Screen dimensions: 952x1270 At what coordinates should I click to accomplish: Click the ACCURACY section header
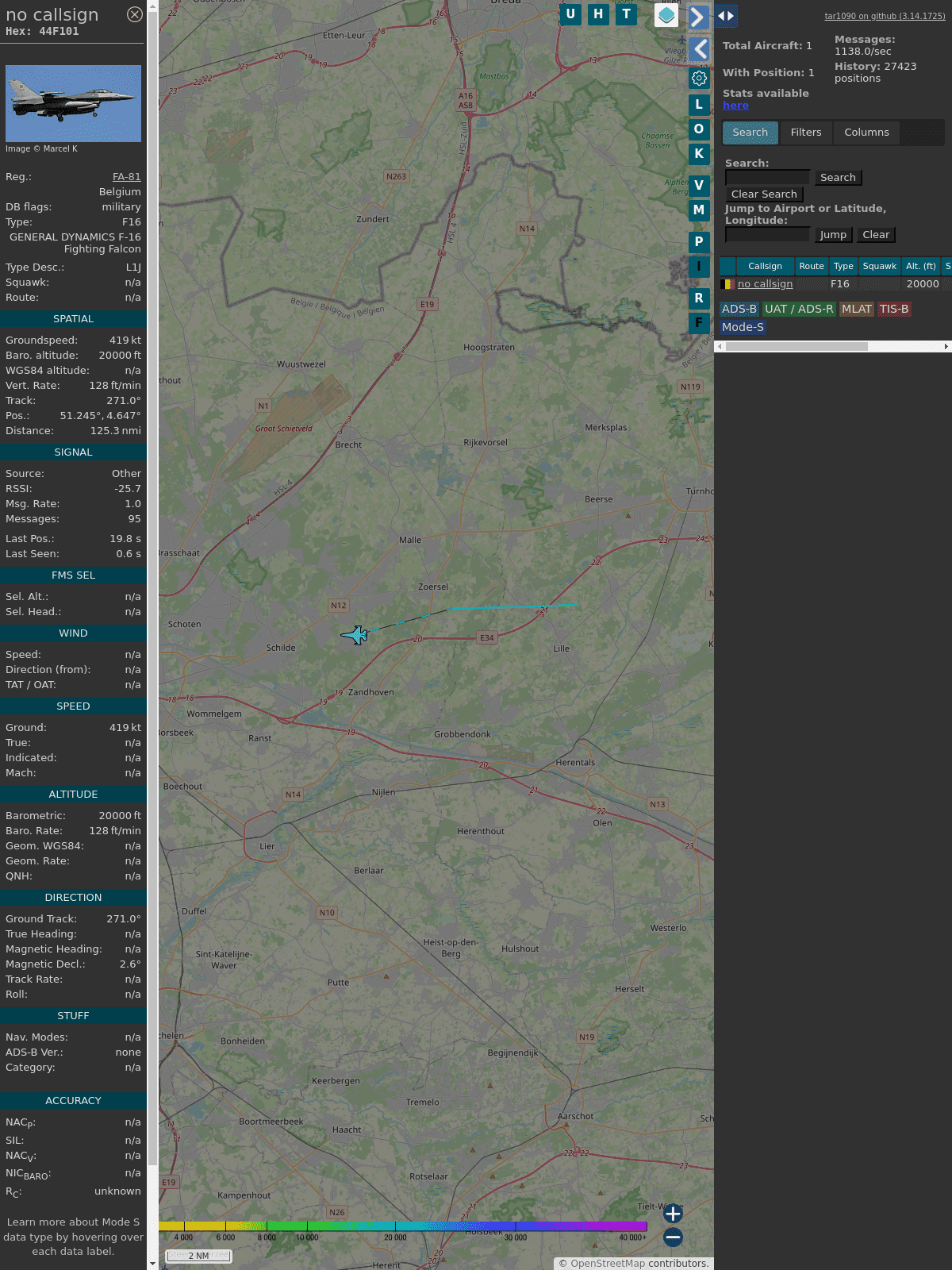coord(73,1101)
